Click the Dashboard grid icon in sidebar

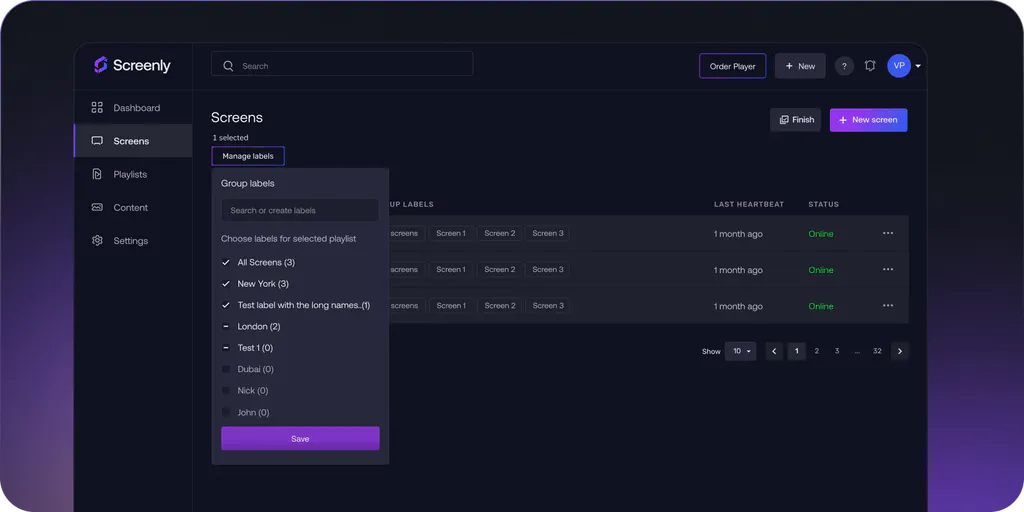coord(97,108)
